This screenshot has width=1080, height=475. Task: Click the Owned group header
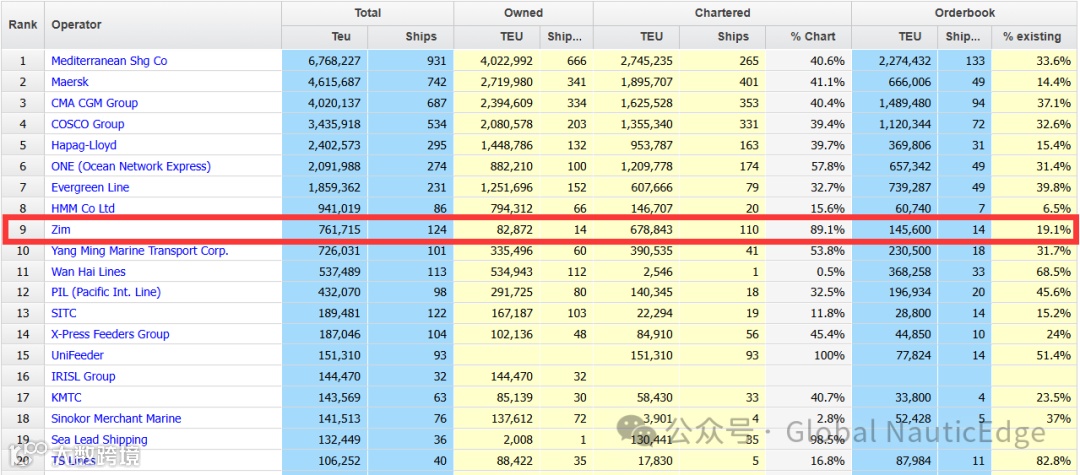523,13
